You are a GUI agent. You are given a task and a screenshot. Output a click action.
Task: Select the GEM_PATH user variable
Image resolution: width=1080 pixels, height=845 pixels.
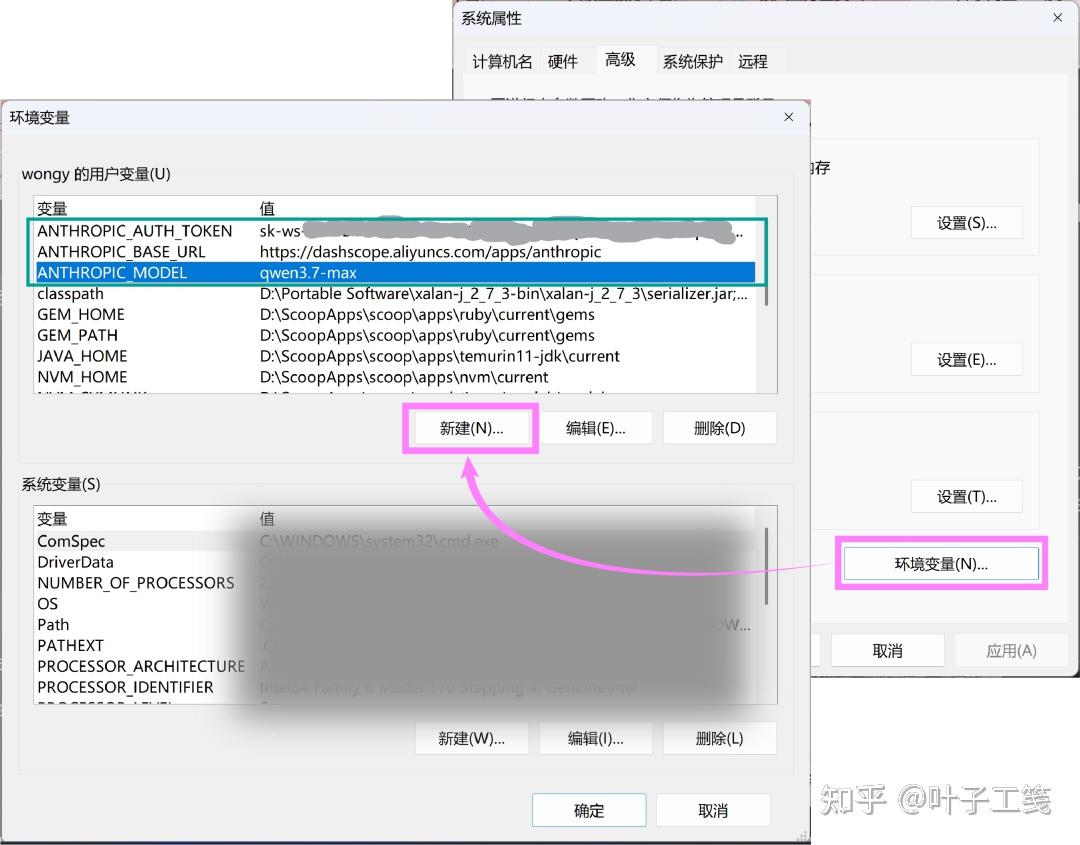tap(395, 335)
